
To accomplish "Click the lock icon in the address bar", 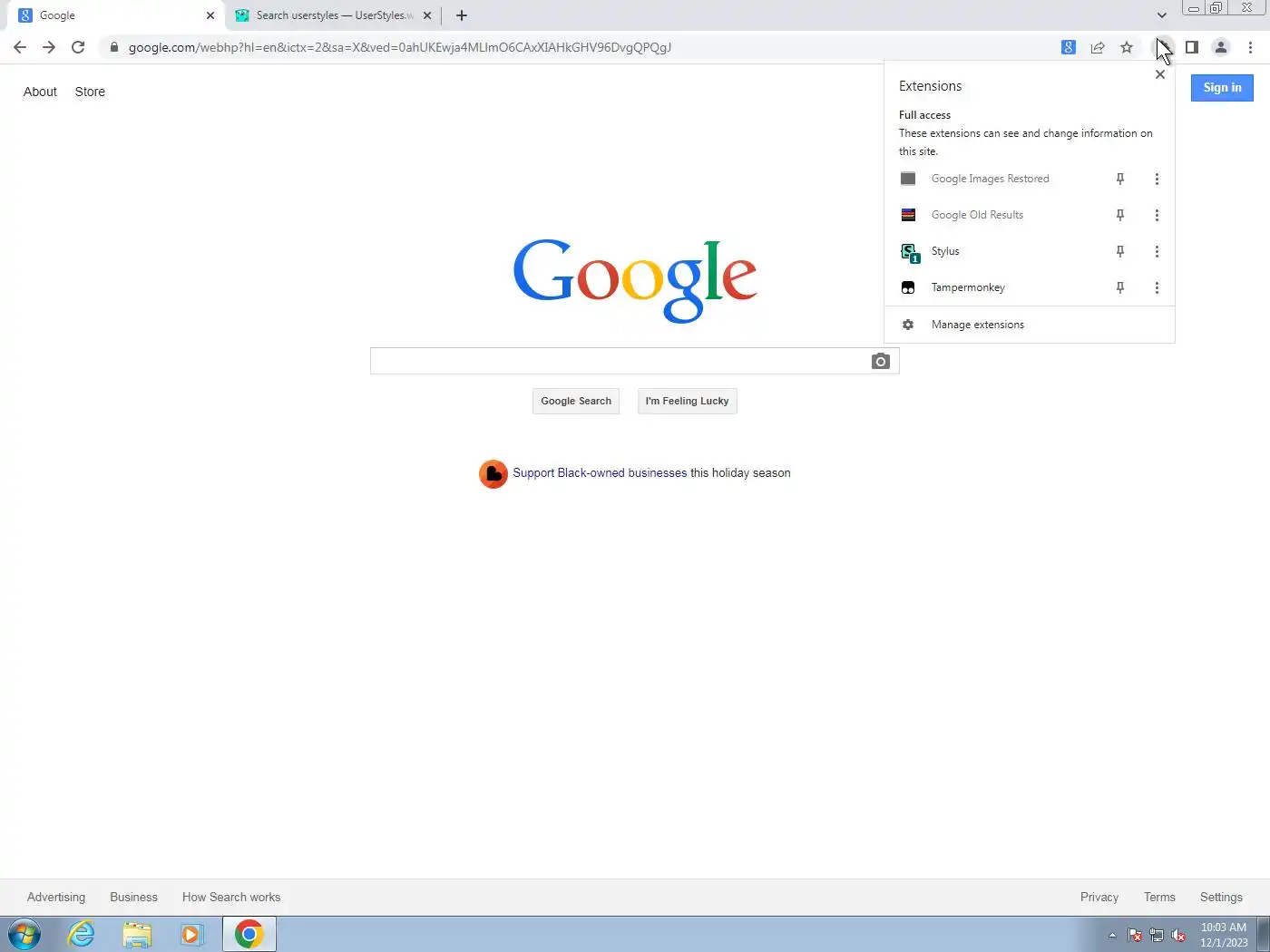I will [114, 47].
